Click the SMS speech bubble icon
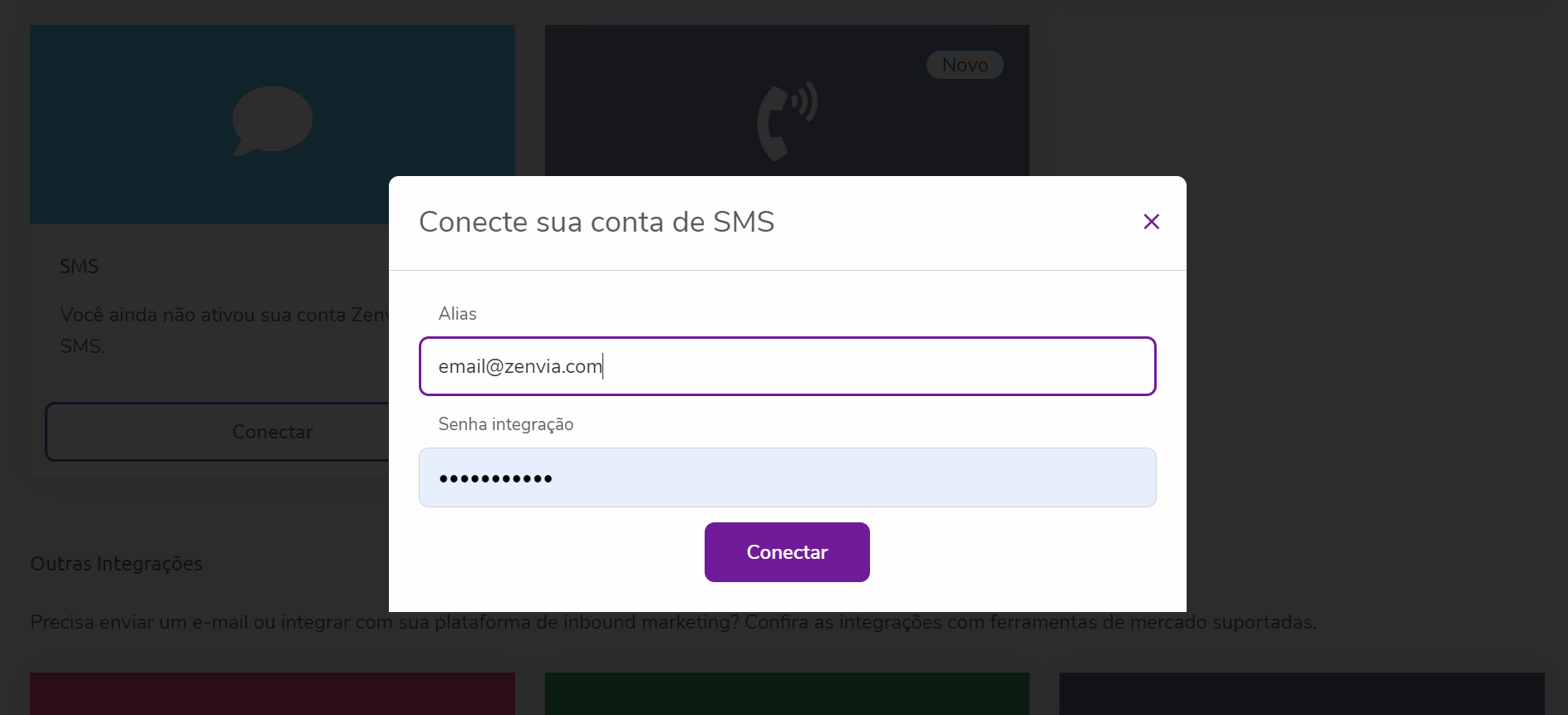The width and height of the screenshot is (1568, 715). [x=272, y=120]
